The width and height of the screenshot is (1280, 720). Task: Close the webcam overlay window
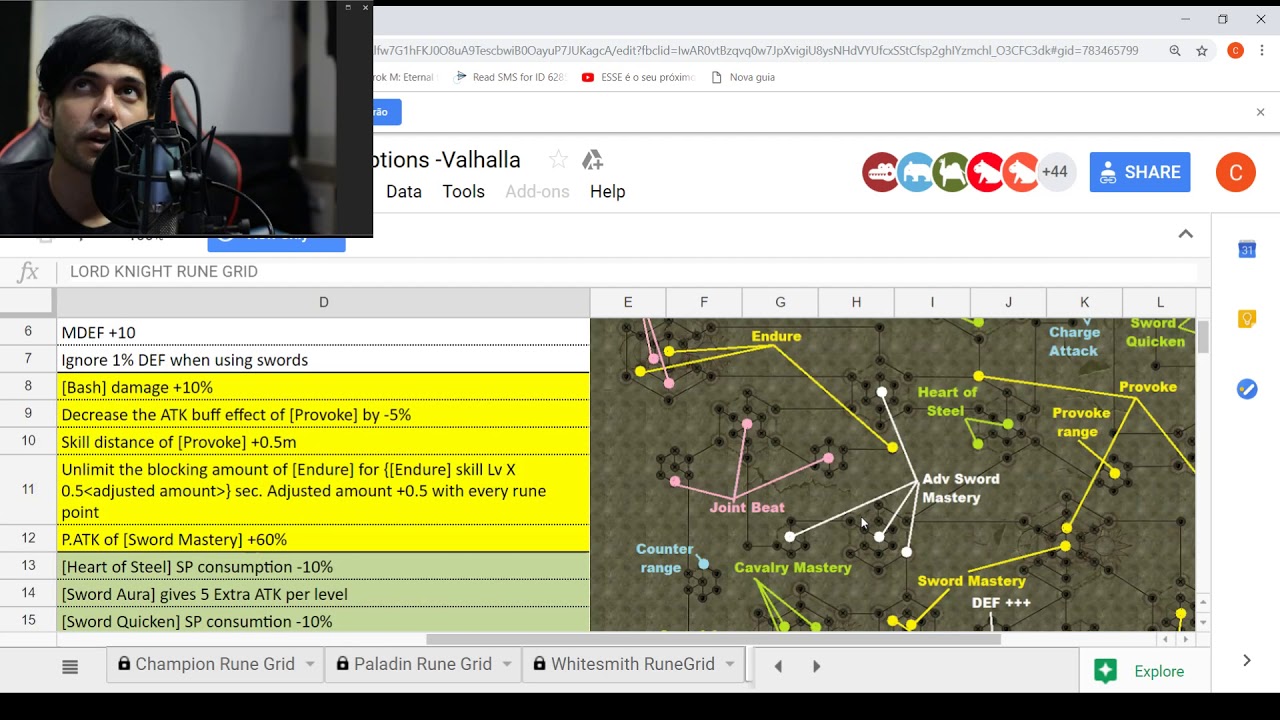point(365,8)
